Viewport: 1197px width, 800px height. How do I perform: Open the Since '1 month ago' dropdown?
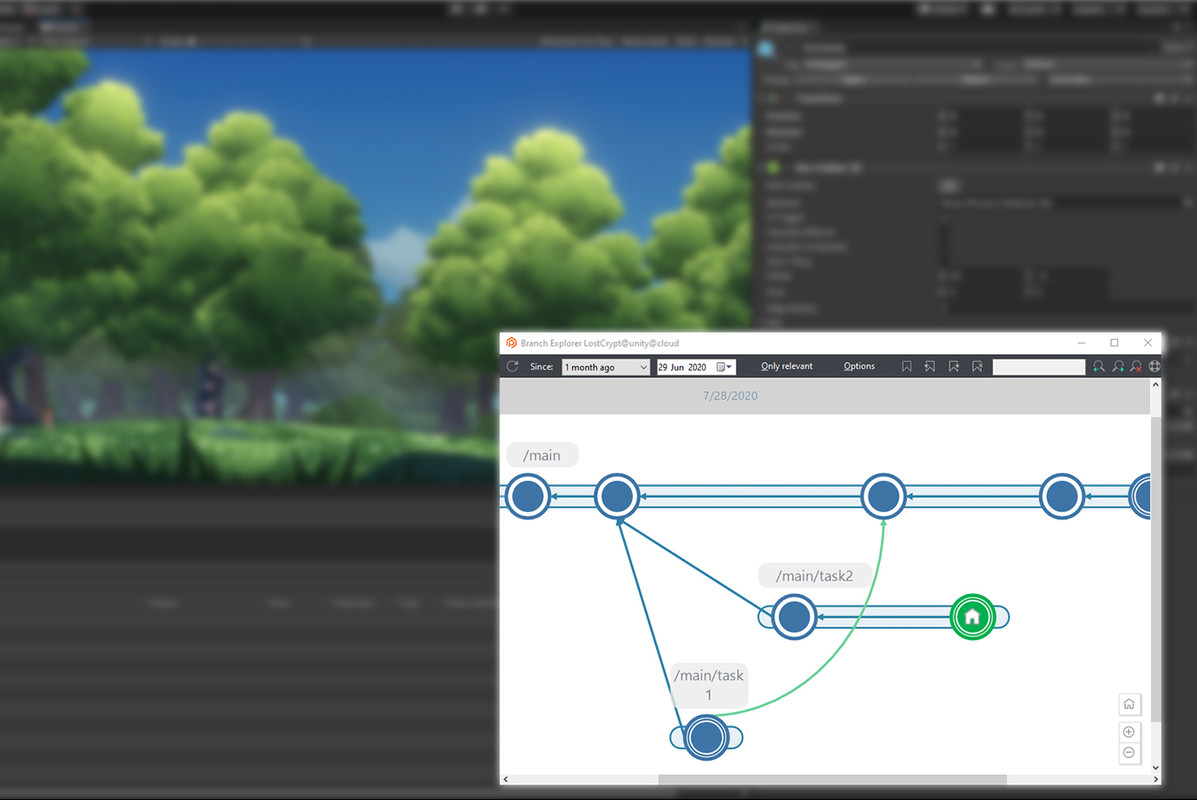pyautogui.click(x=606, y=367)
